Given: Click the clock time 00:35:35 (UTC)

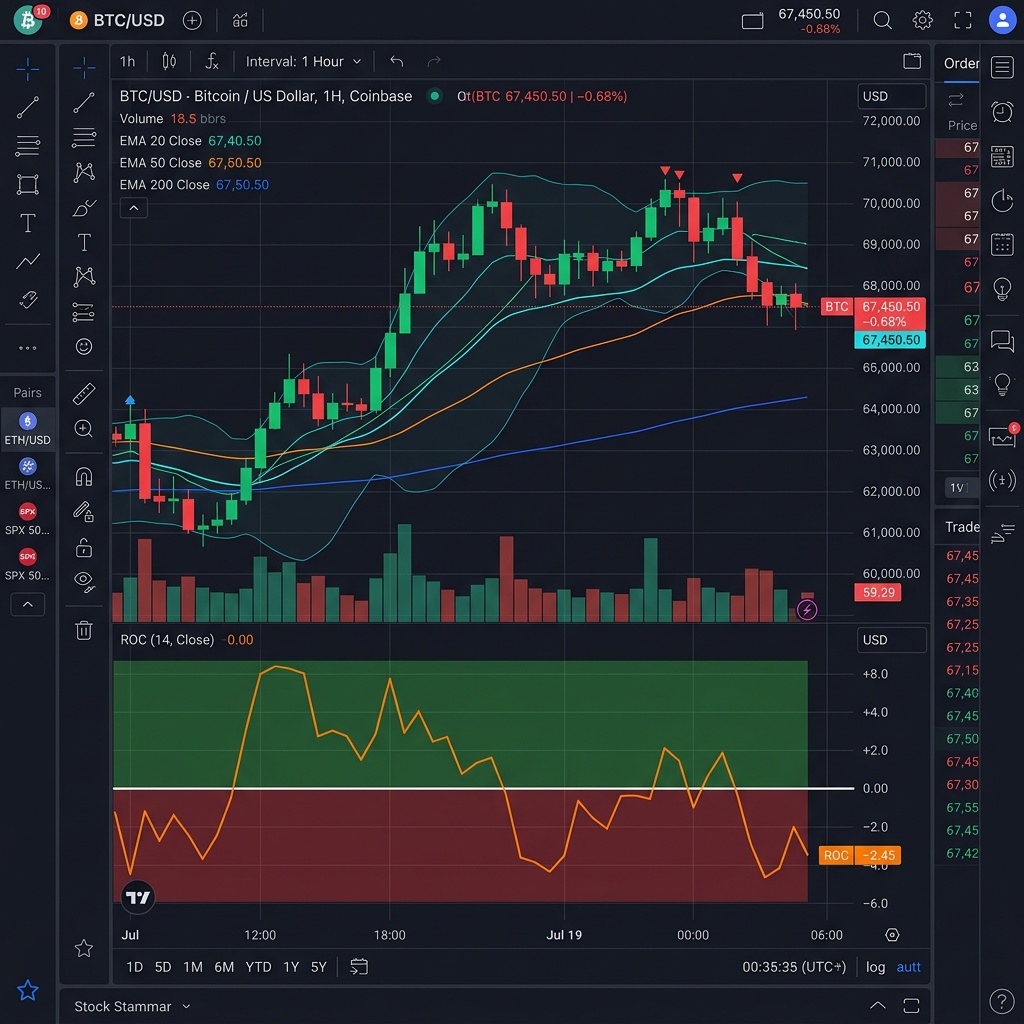Looking at the screenshot, I should pos(794,967).
